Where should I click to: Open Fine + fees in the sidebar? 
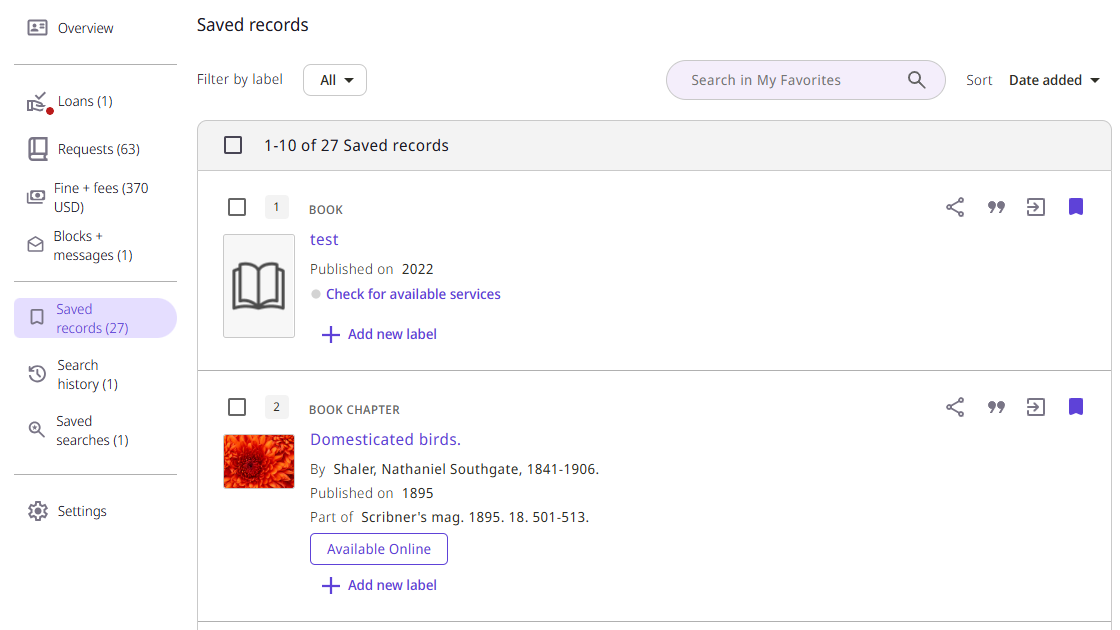pos(100,197)
